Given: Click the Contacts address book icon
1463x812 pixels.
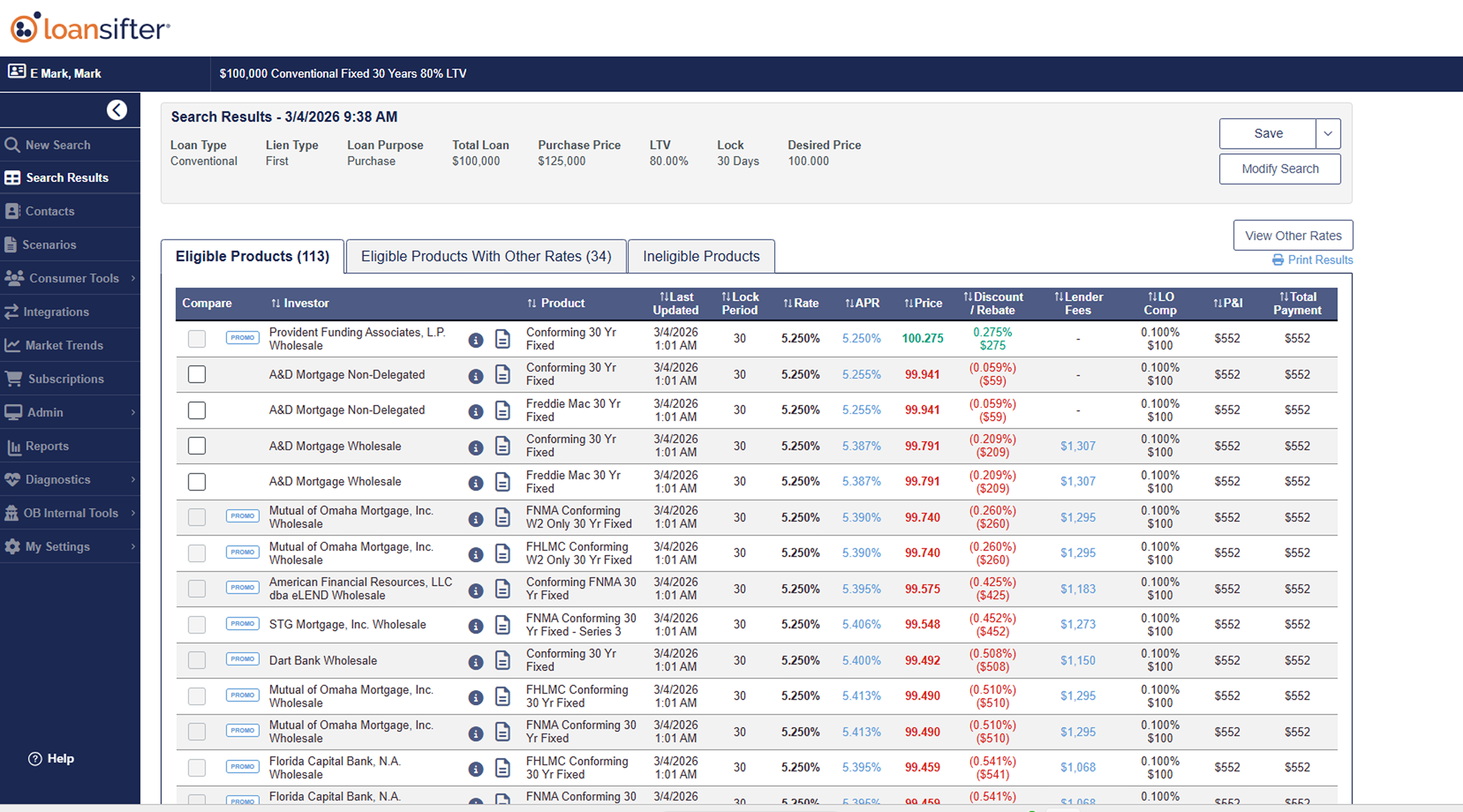Looking at the screenshot, I should coord(12,211).
